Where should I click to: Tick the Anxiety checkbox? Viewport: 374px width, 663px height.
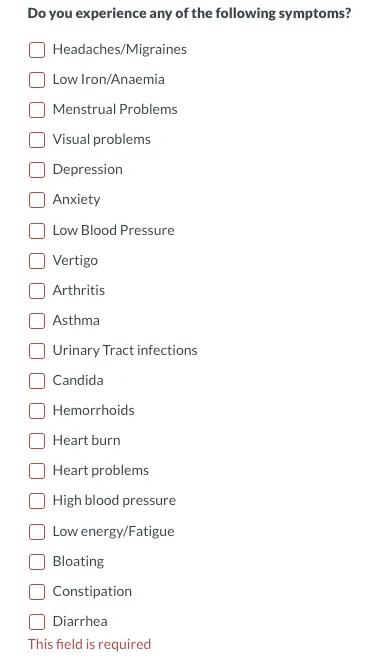click(37, 200)
